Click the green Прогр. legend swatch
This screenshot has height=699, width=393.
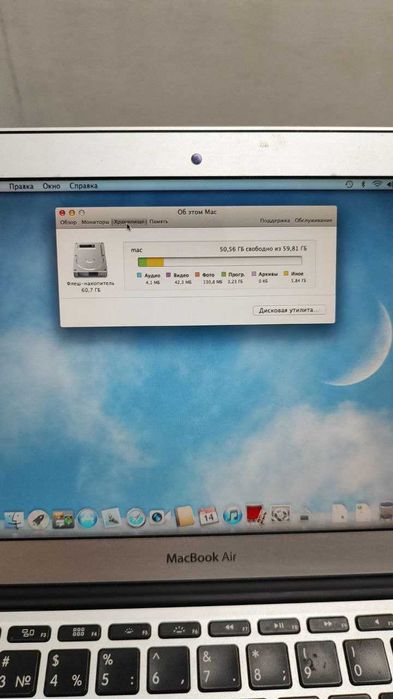point(224,275)
